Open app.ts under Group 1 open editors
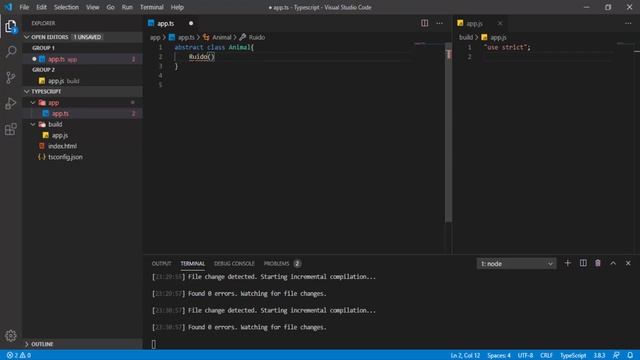This screenshot has width=640, height=360. (82, 59)
